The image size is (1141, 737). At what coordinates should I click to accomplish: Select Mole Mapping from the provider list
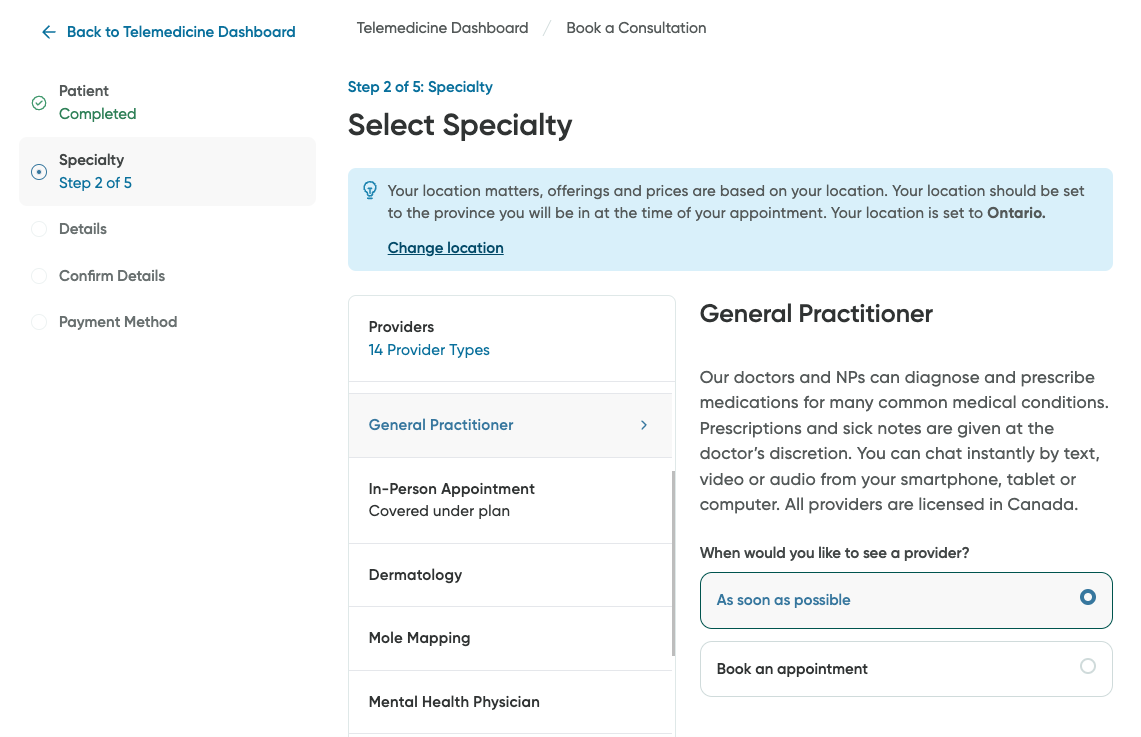(419, 638)
